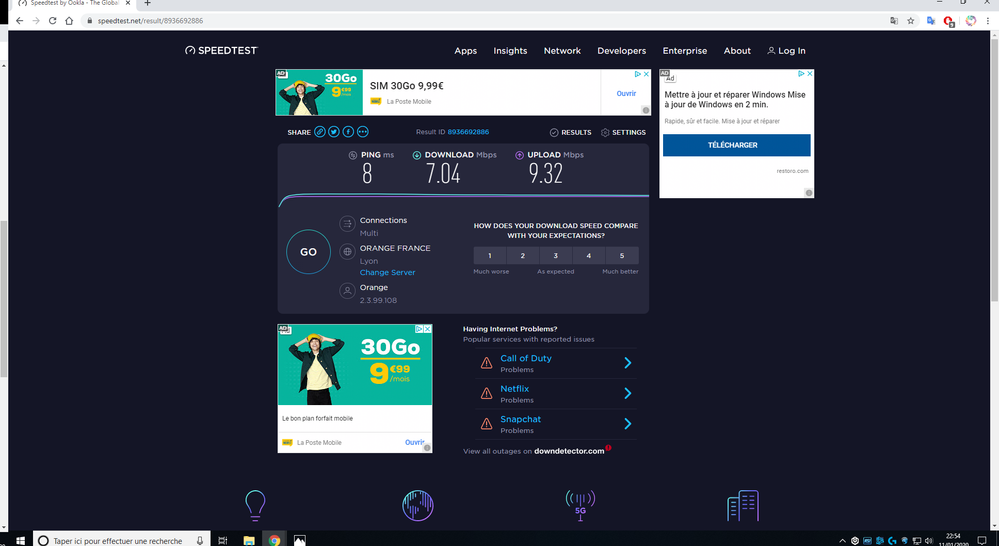Image resolution: width=999 pixels, height=546 pixels.
Task: Expand Snapchat problems chevron
Action: (628, 424)
